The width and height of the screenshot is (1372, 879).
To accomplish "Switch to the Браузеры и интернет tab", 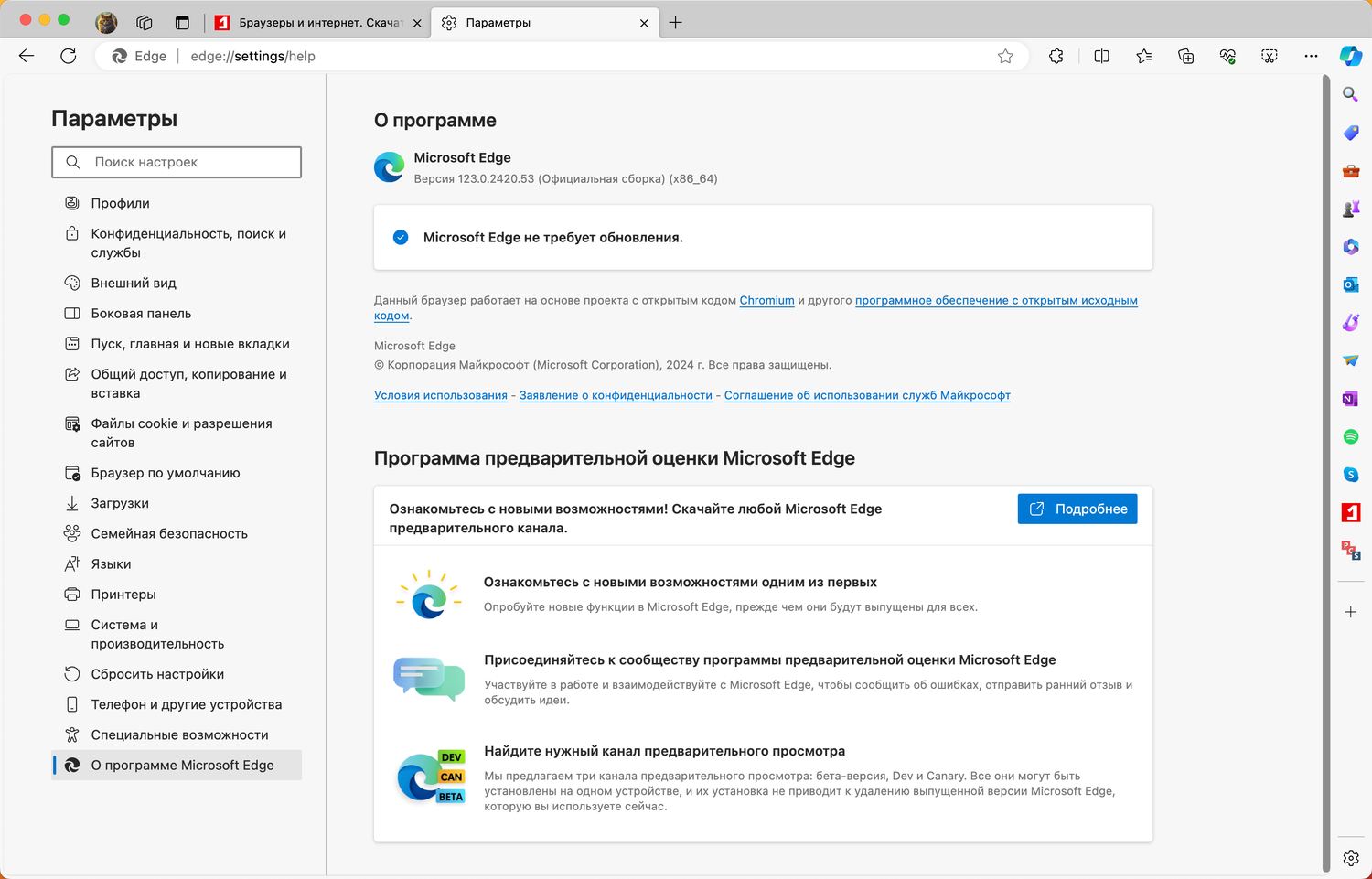I will point(318,23).
